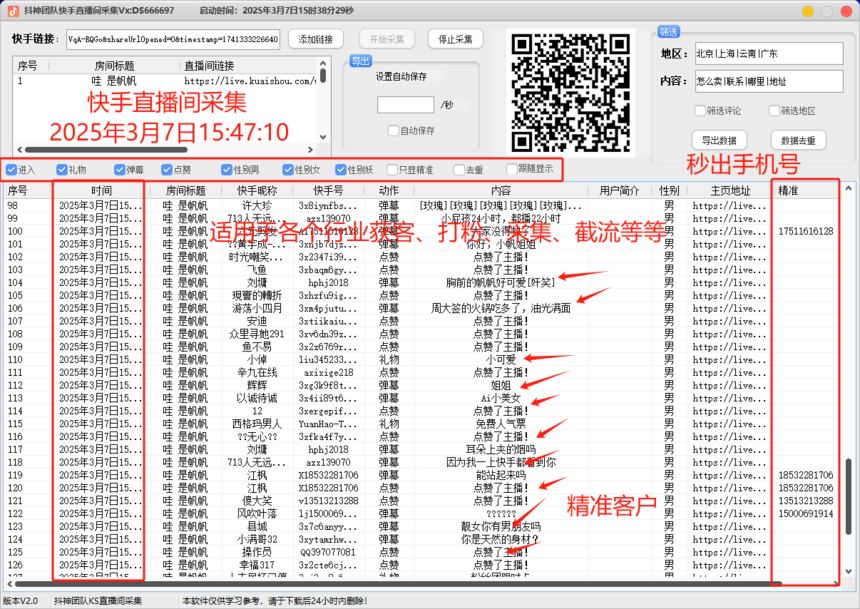Uncheck the 礼物 checkbox
Screen dimensions: 860x609
(62, 170)
